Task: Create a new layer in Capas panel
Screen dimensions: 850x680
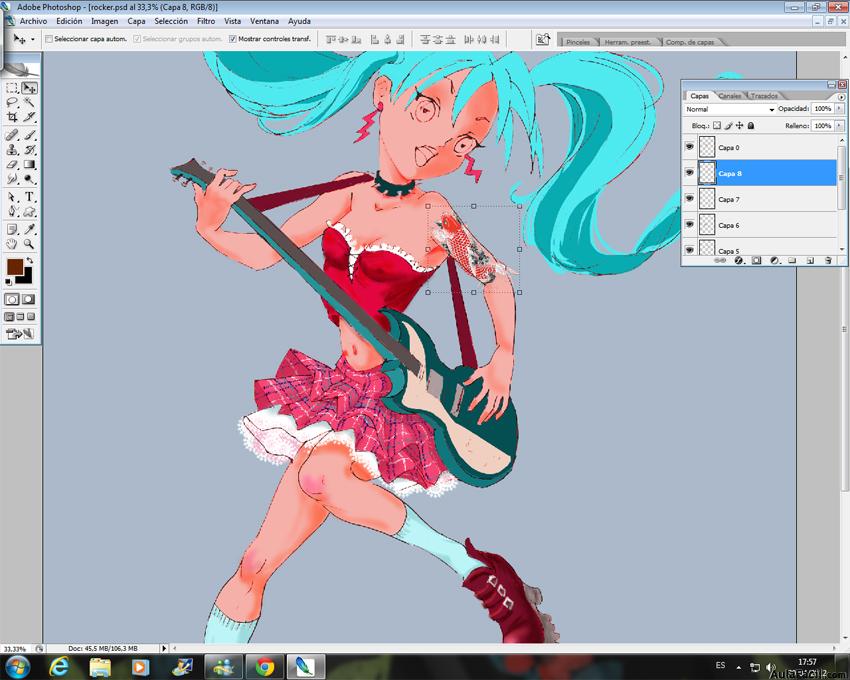Action: pos(810,261)
